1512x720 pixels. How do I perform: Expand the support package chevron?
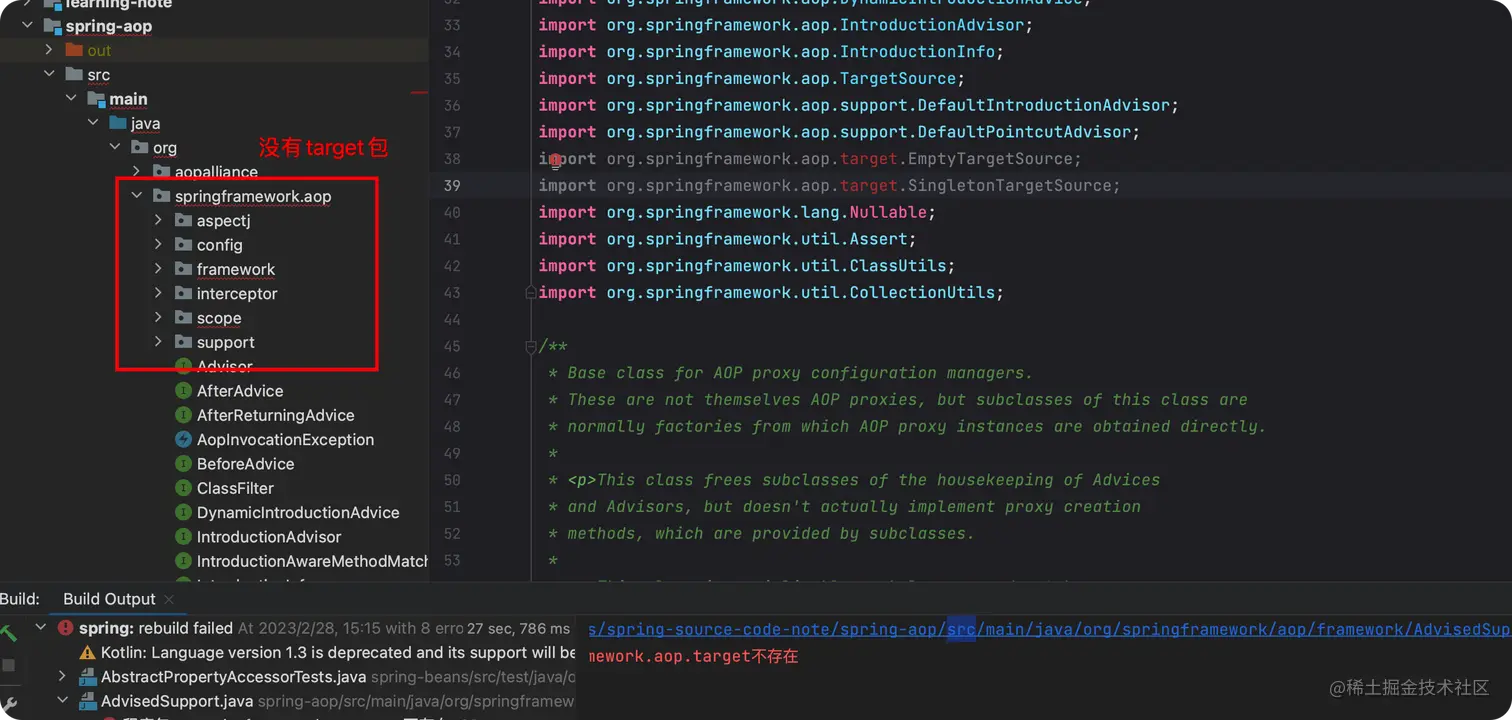(x=159, y=342)
